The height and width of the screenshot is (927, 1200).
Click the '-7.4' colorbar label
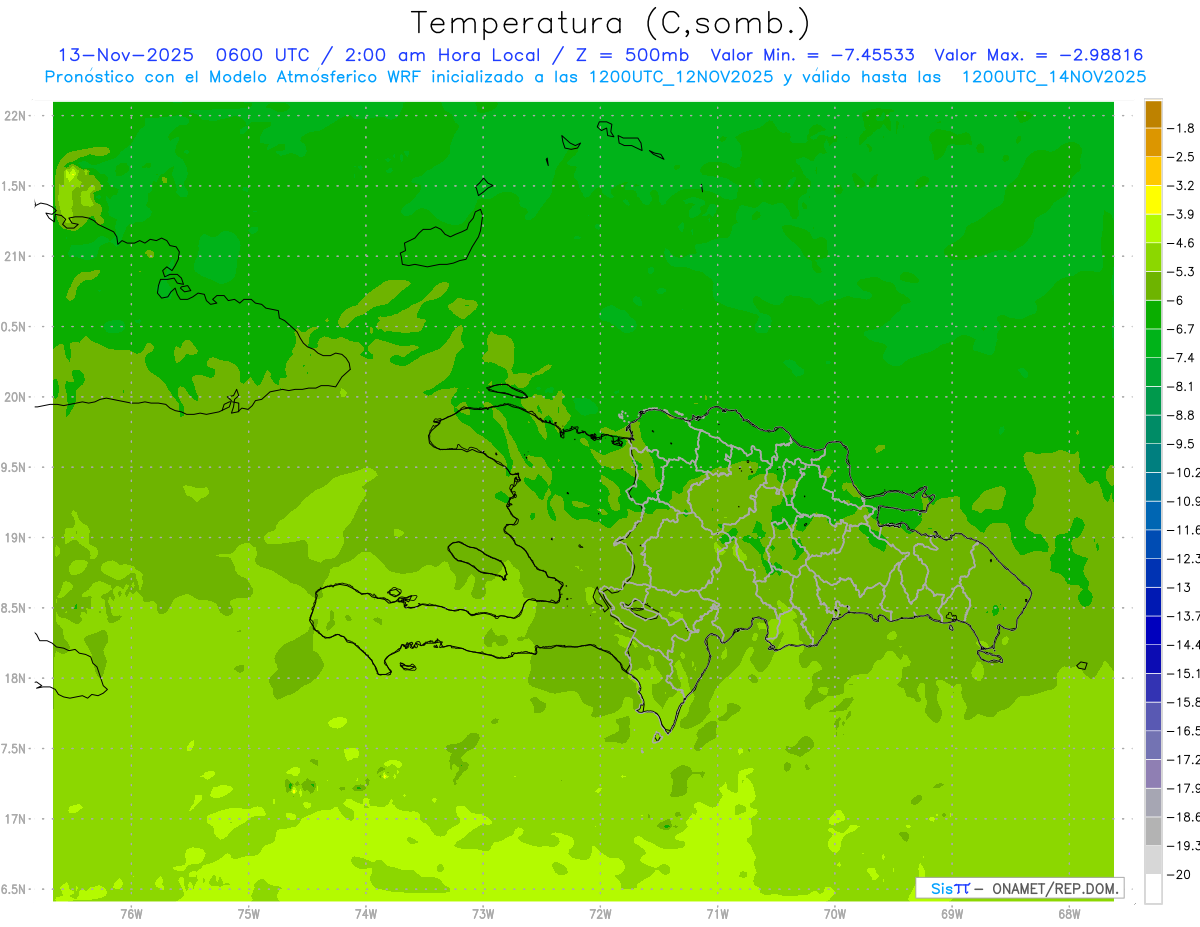(x=1182, y=358)
